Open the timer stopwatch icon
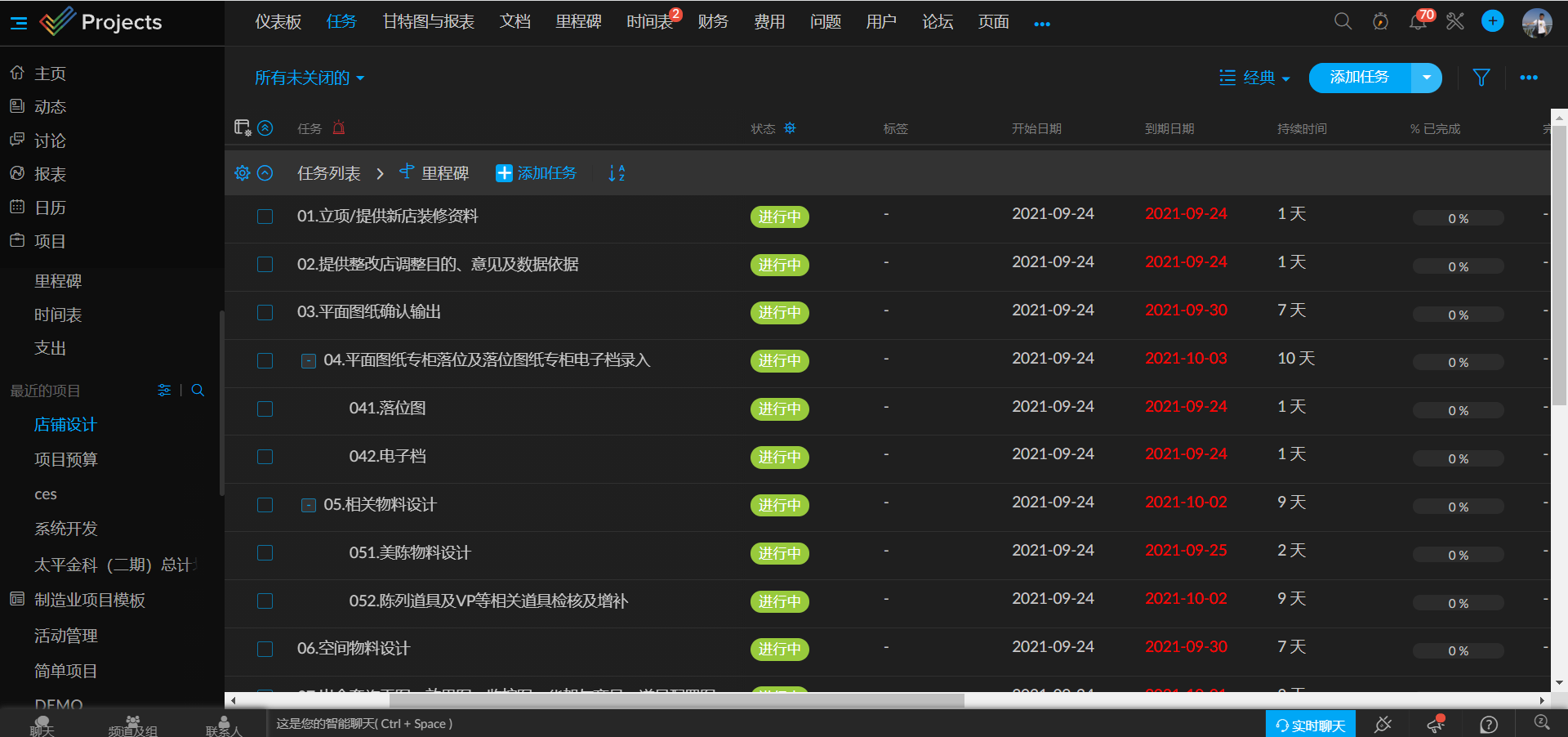The height and width of the screenshot is (737, 1568). coord(1380,21)
